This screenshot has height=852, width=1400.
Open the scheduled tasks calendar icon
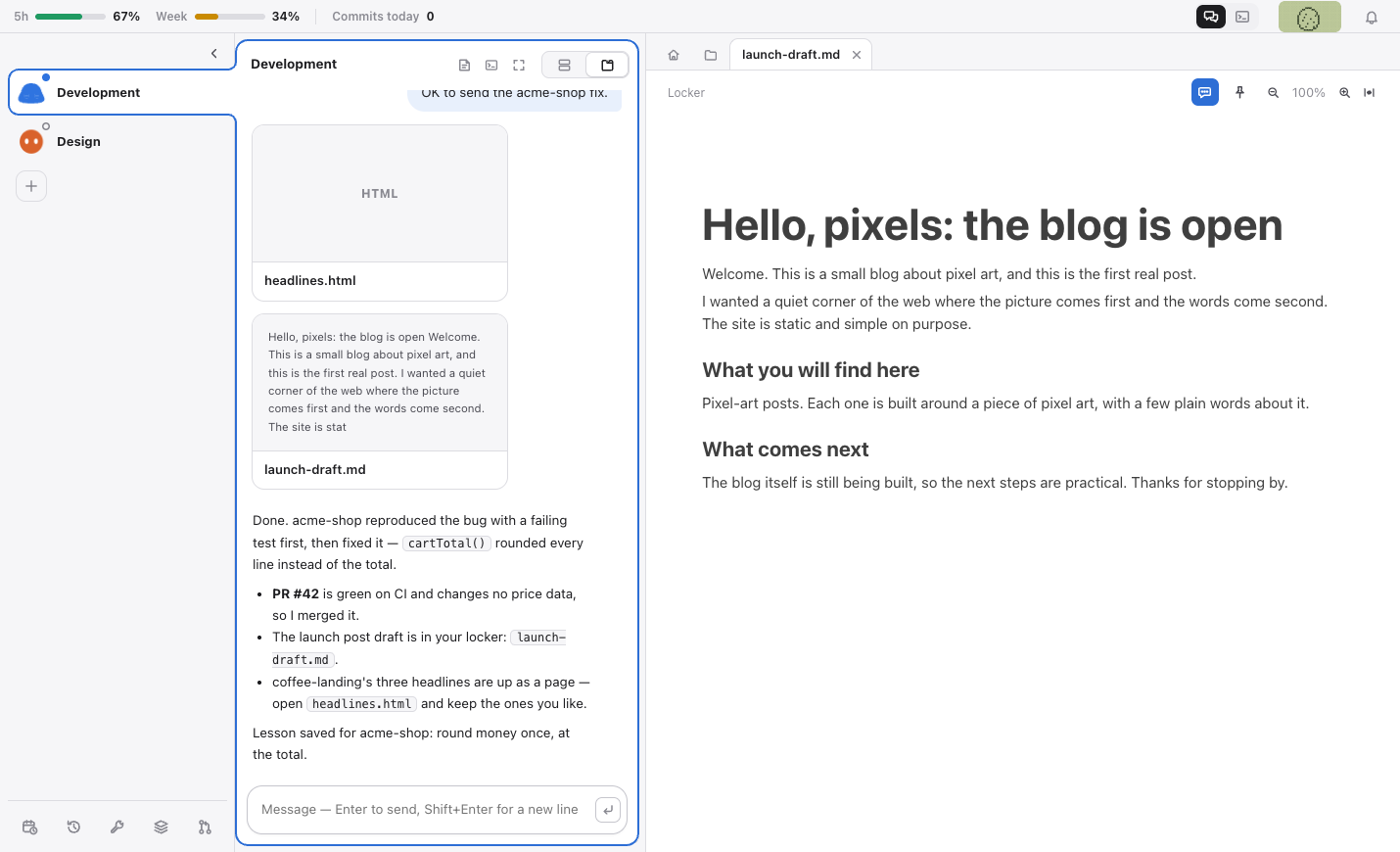pyautogui.click(x=29, y=828)
